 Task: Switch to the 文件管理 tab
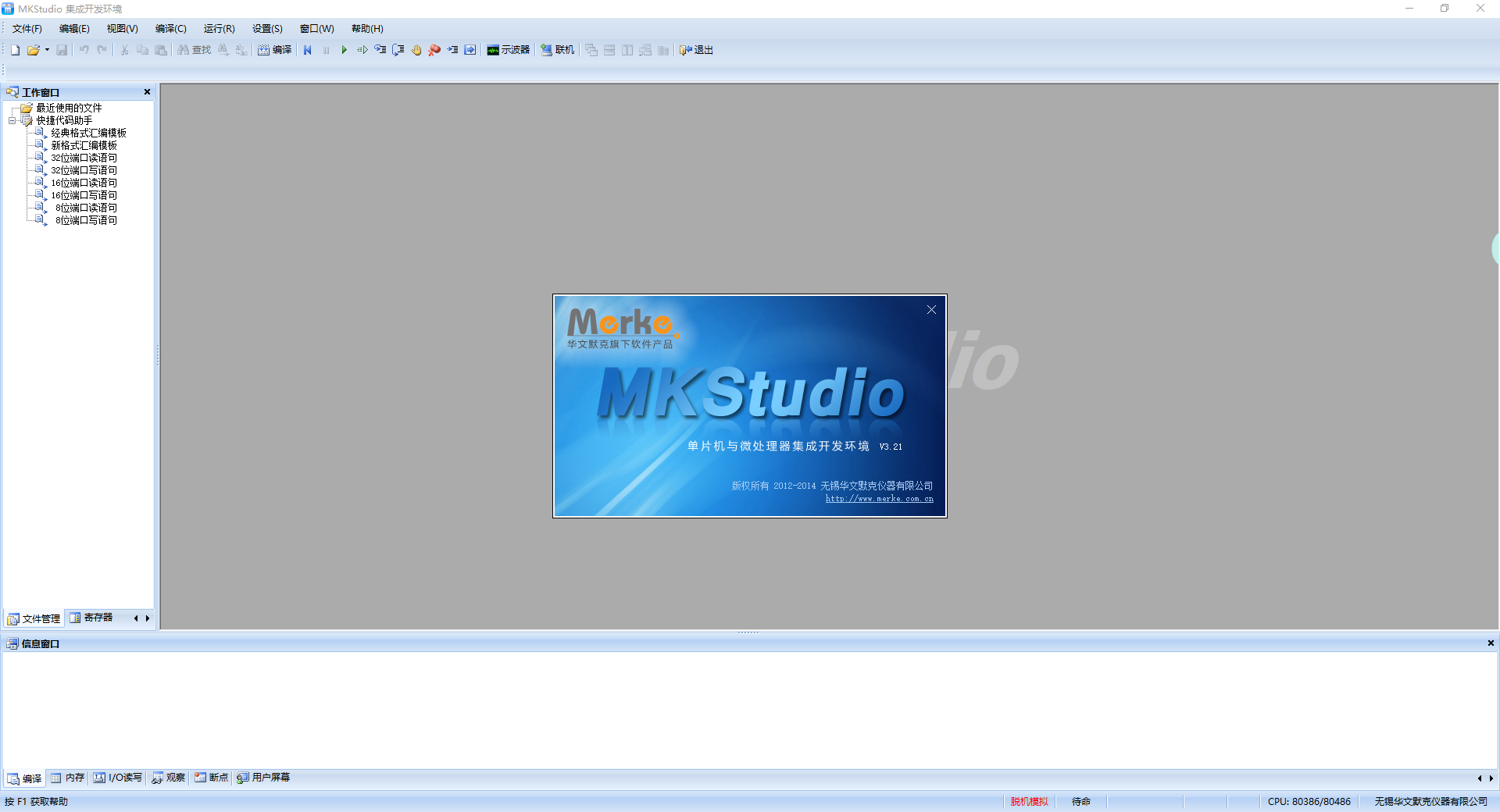(34, 618)
